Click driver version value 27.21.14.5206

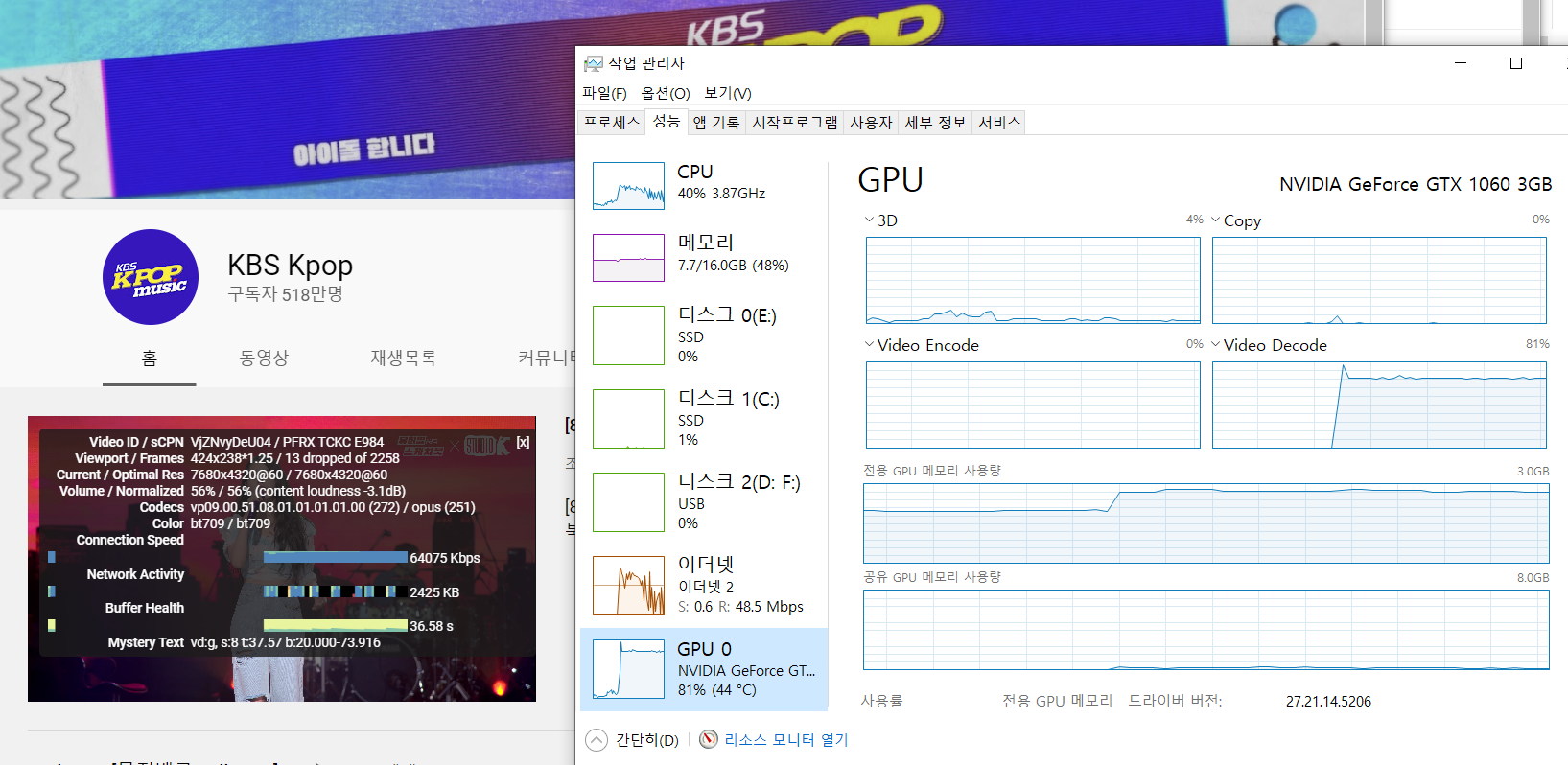tap(1328, 702)
